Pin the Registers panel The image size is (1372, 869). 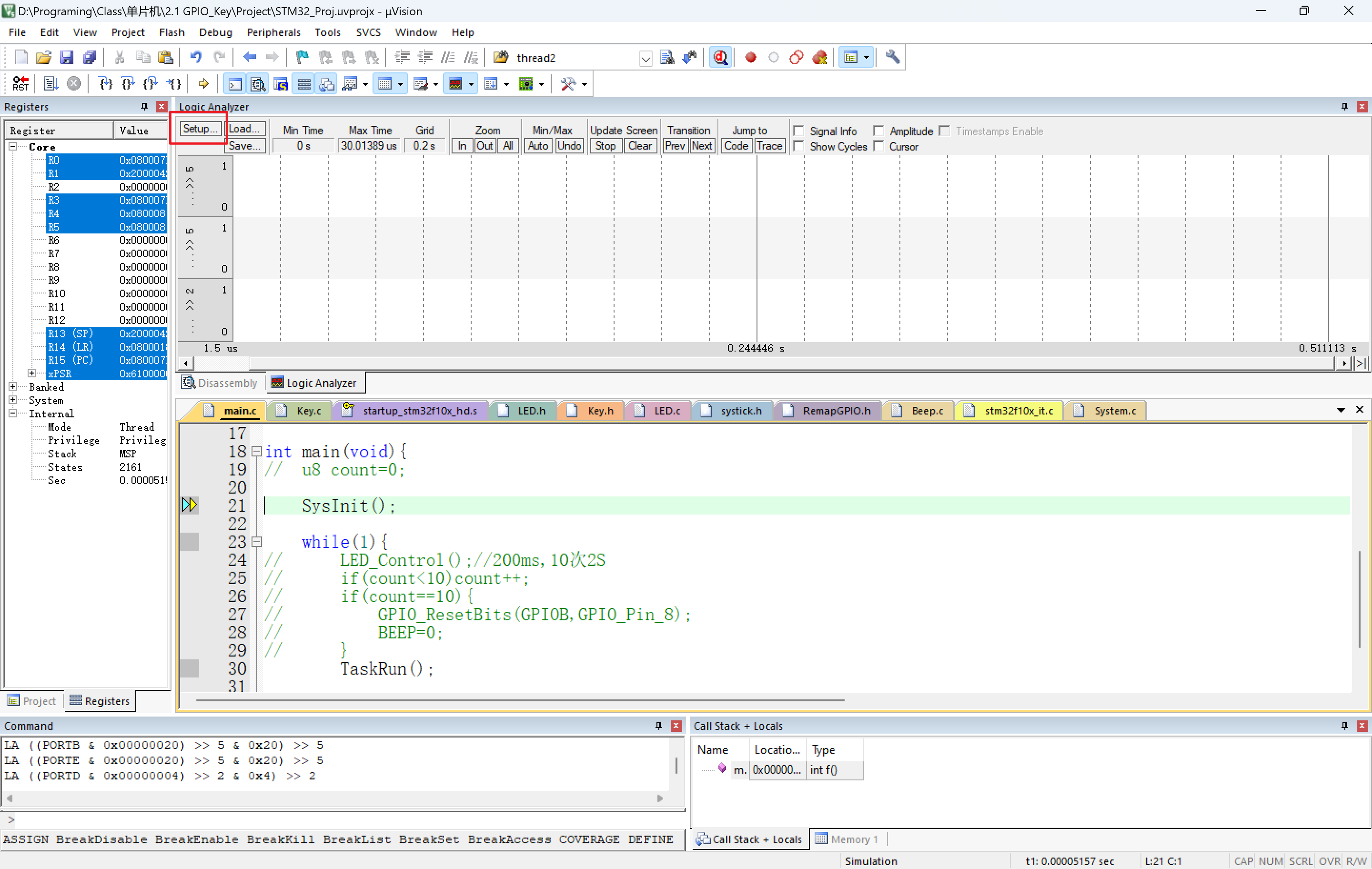pyautogui.click(x=144, y=107)
